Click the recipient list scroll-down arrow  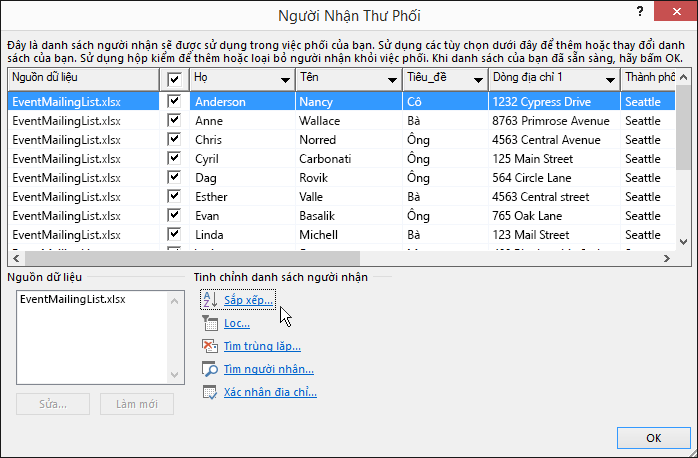click(683, 242)
